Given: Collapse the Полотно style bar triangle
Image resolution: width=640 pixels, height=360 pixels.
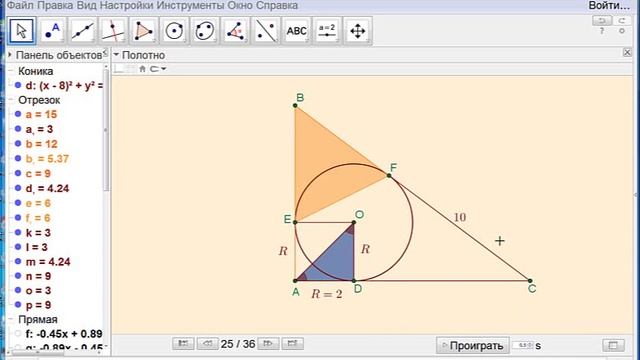Looking at the screenshot, I should (116, 55).
